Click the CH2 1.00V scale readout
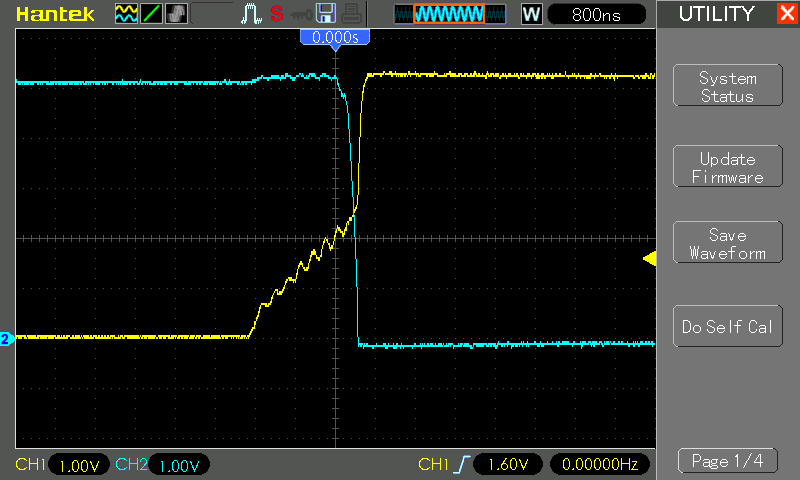 (x=179, y=465)
